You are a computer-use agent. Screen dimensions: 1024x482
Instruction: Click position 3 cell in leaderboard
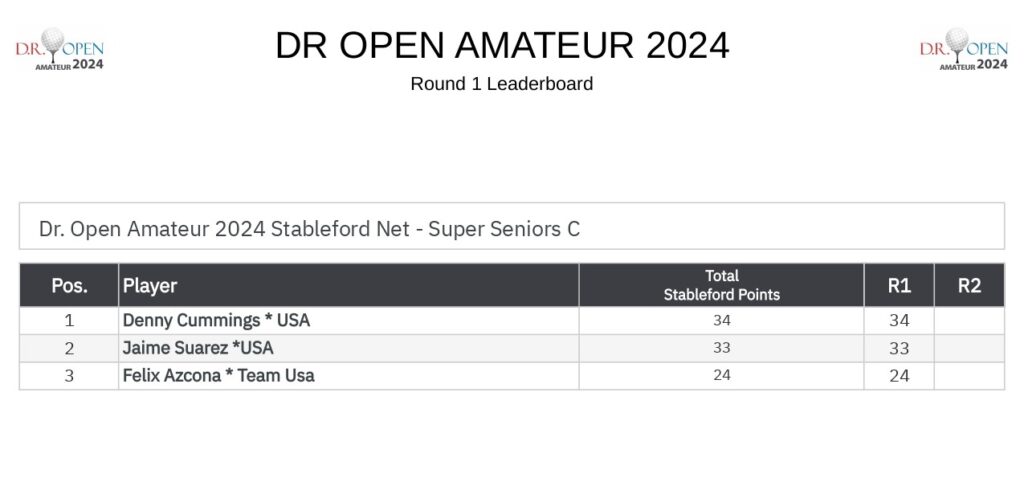(x=69, y=376)
